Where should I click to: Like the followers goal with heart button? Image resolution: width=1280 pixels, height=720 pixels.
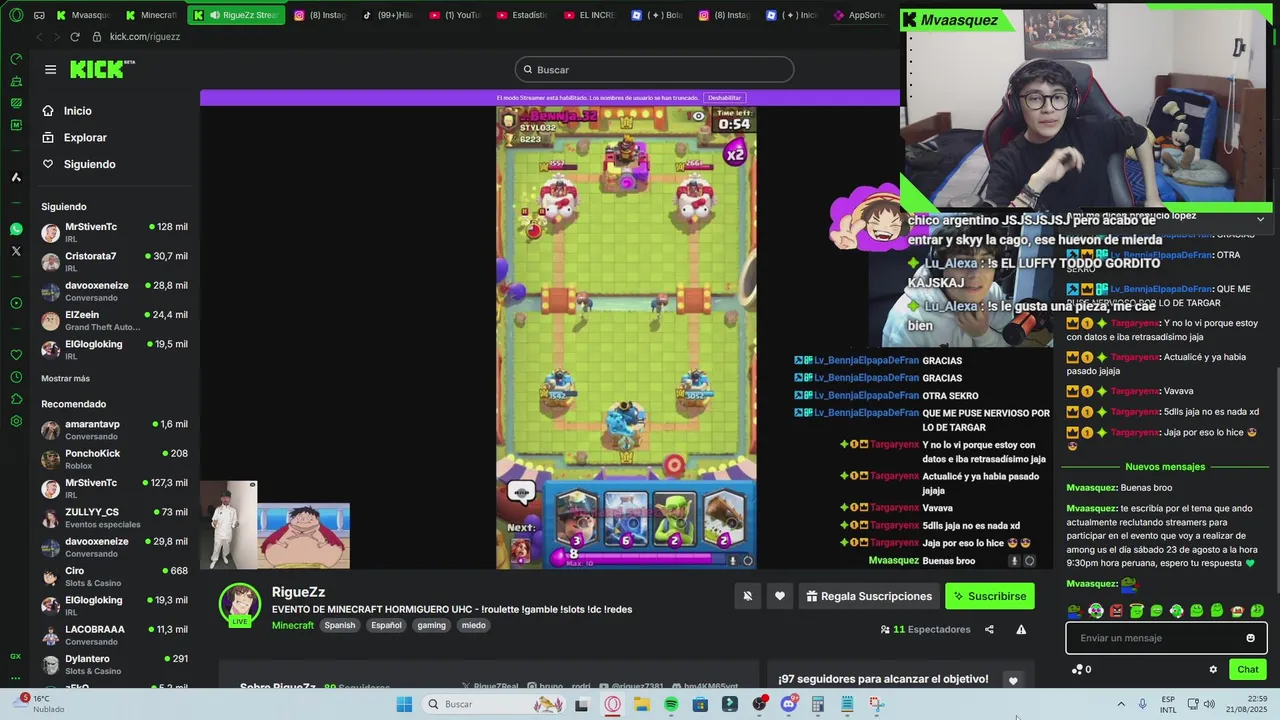pyautogui.click(x=1013, y=680)
